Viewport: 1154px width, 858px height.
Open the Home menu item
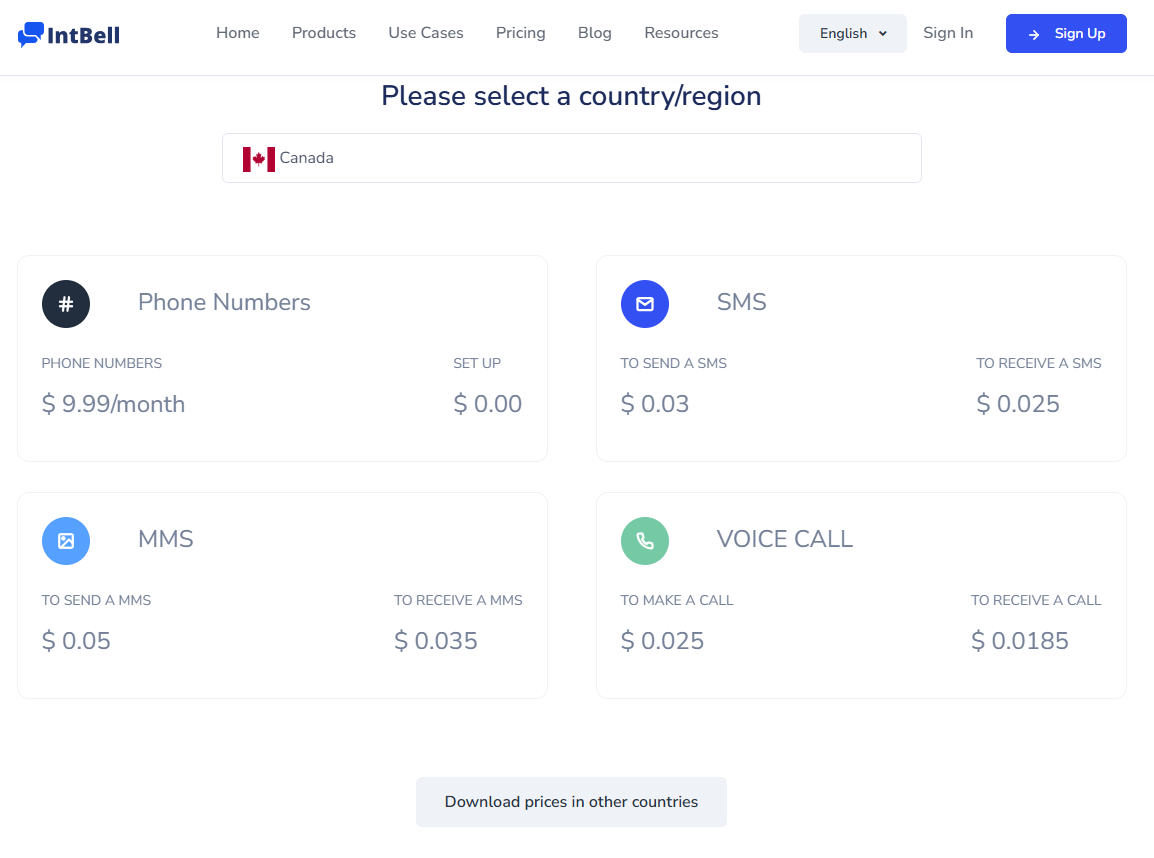pyautogui.click(x=238, y=33)
